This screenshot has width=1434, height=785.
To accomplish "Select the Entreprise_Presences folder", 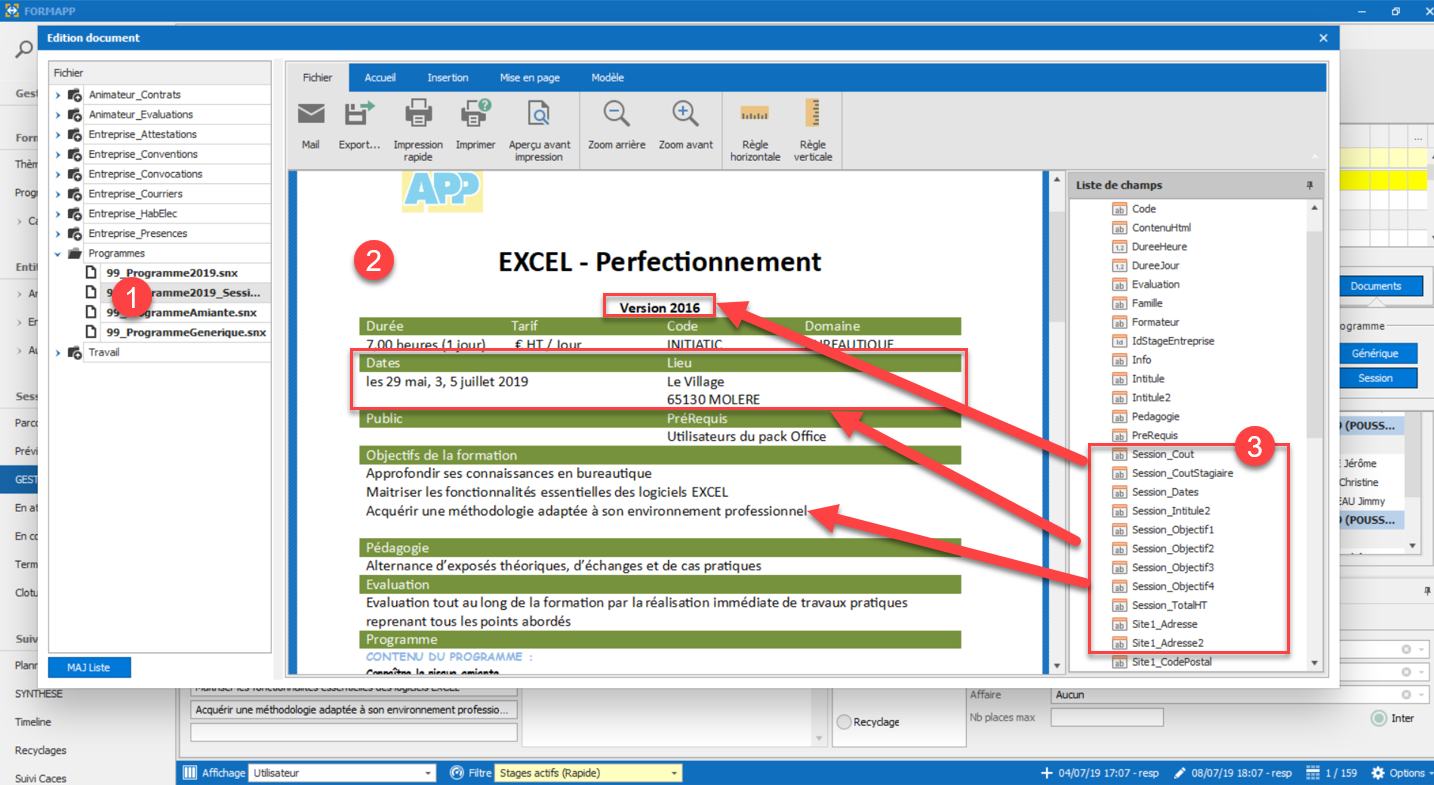I will 137,234.
